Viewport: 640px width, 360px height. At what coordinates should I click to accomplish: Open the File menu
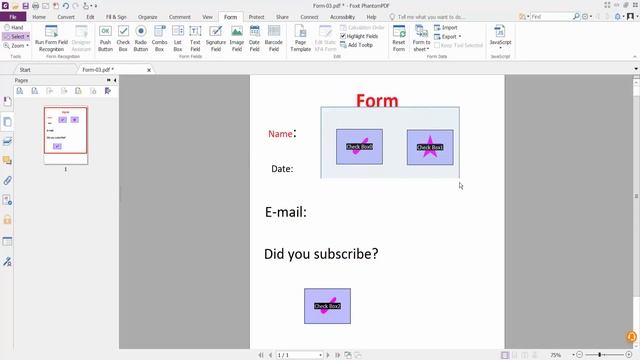(x=13, y=17)
